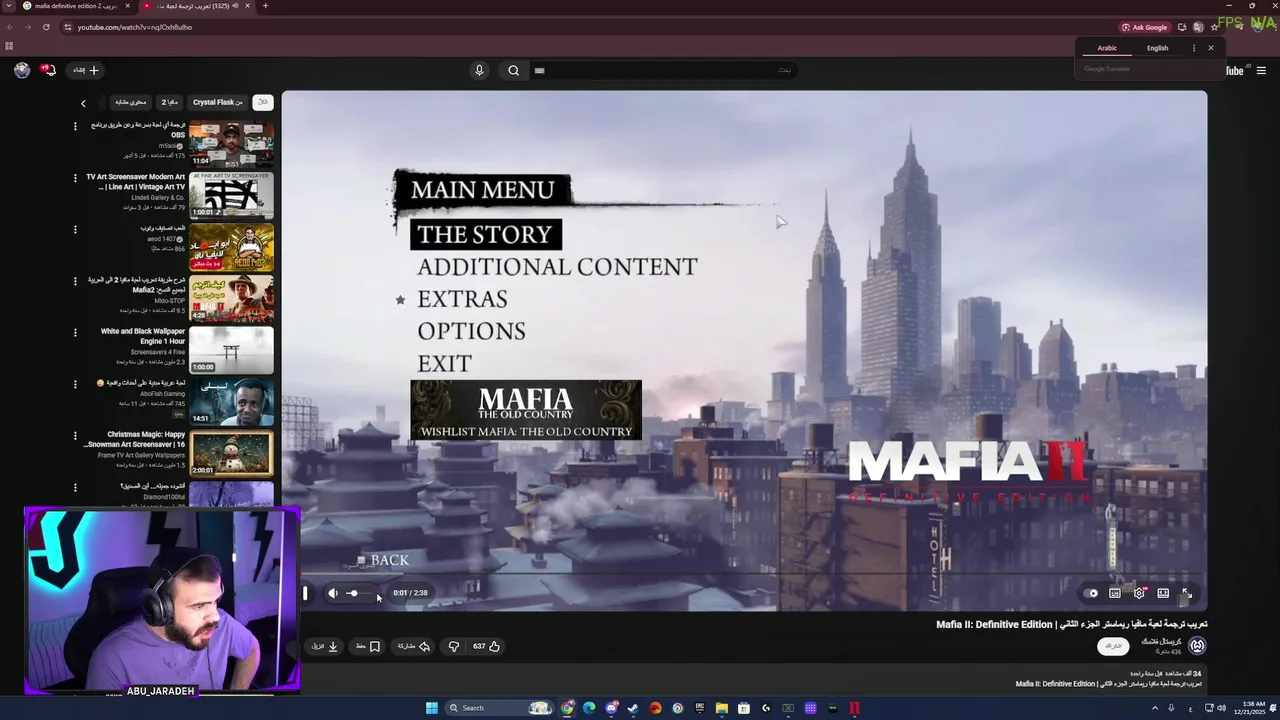Image resolution: width=1280 pixels, height=720 pixels.
Task: Open the YouTube account avatar menu
Action: [x=22, y=70]
